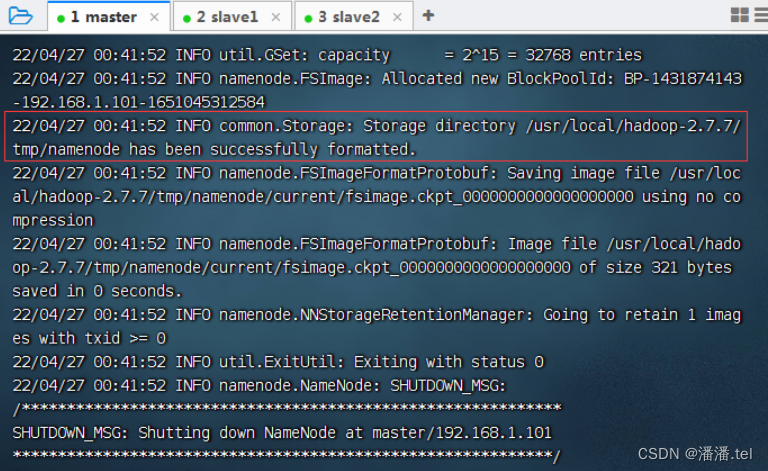This screenshot has width=768, height=471.
Task: Click '-192.168.1.101-1651045312584' text
Action: coord(139,102)
